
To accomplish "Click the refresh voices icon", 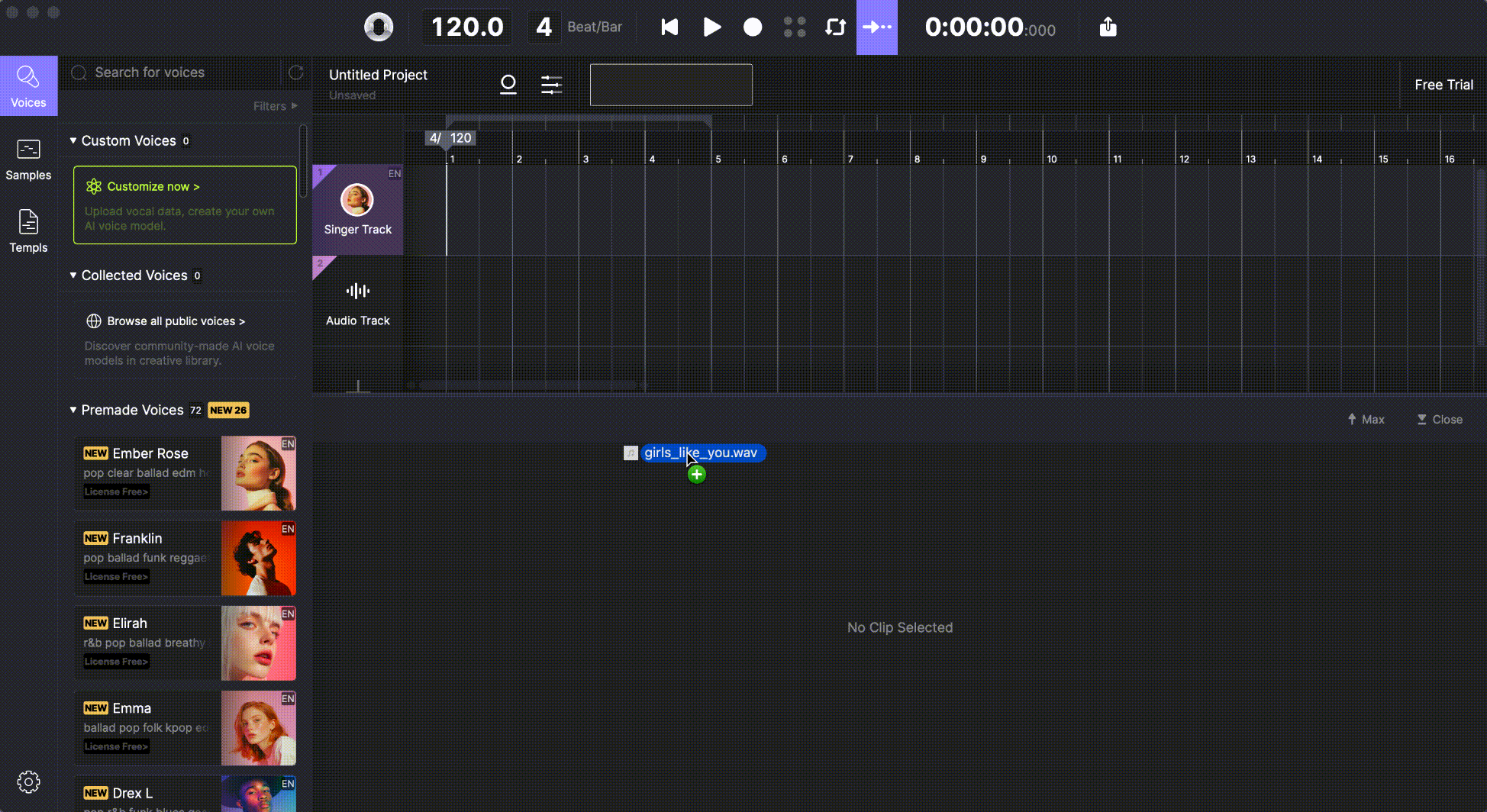I will 296,72.
